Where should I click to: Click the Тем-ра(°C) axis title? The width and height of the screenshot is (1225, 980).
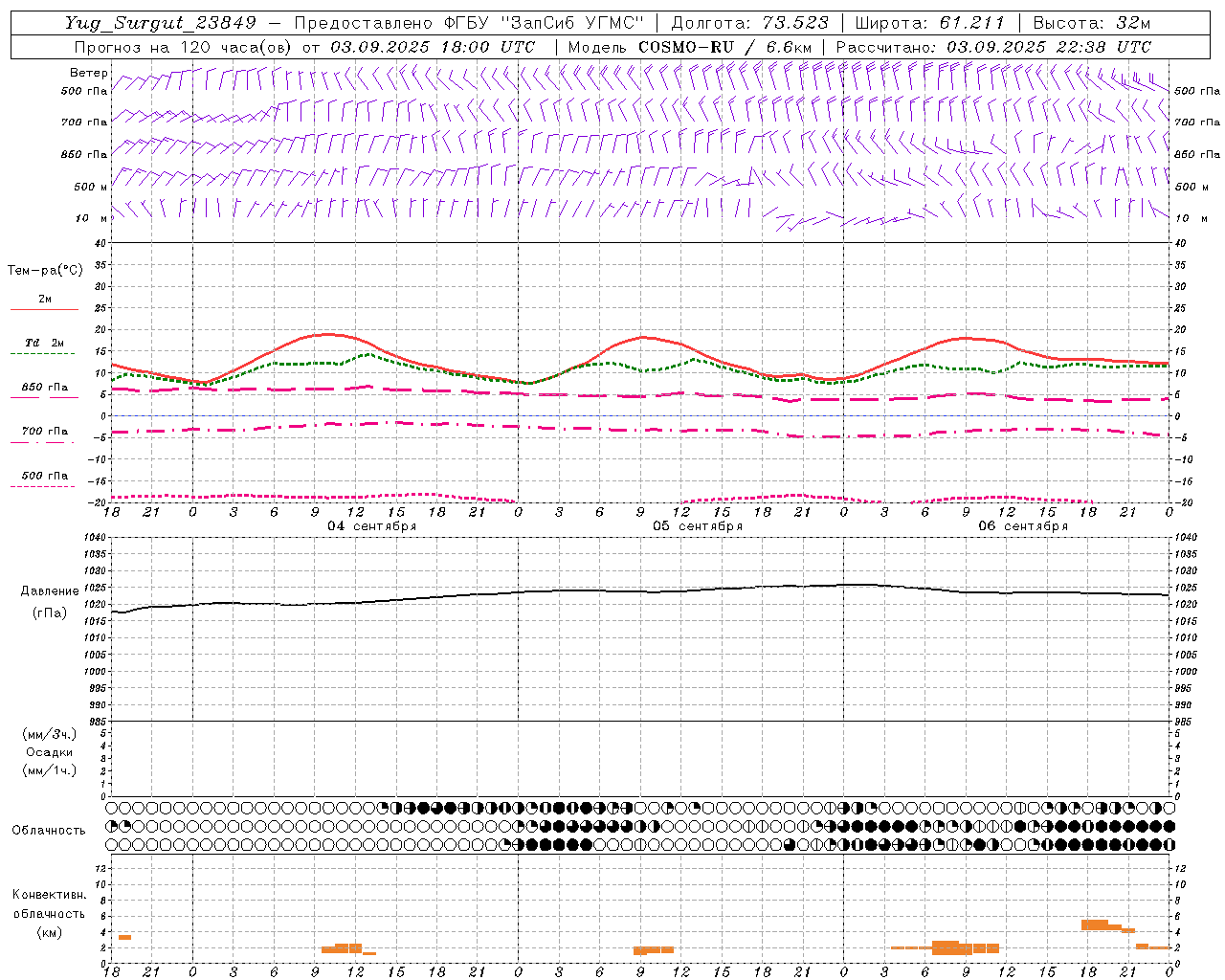click(45, 271)
